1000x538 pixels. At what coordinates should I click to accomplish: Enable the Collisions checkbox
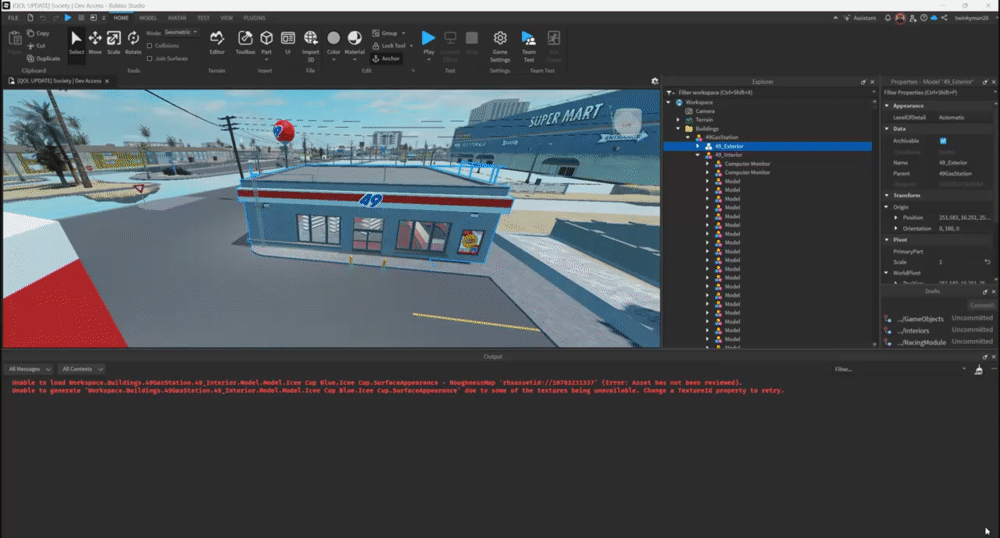(x=150, y=45)
